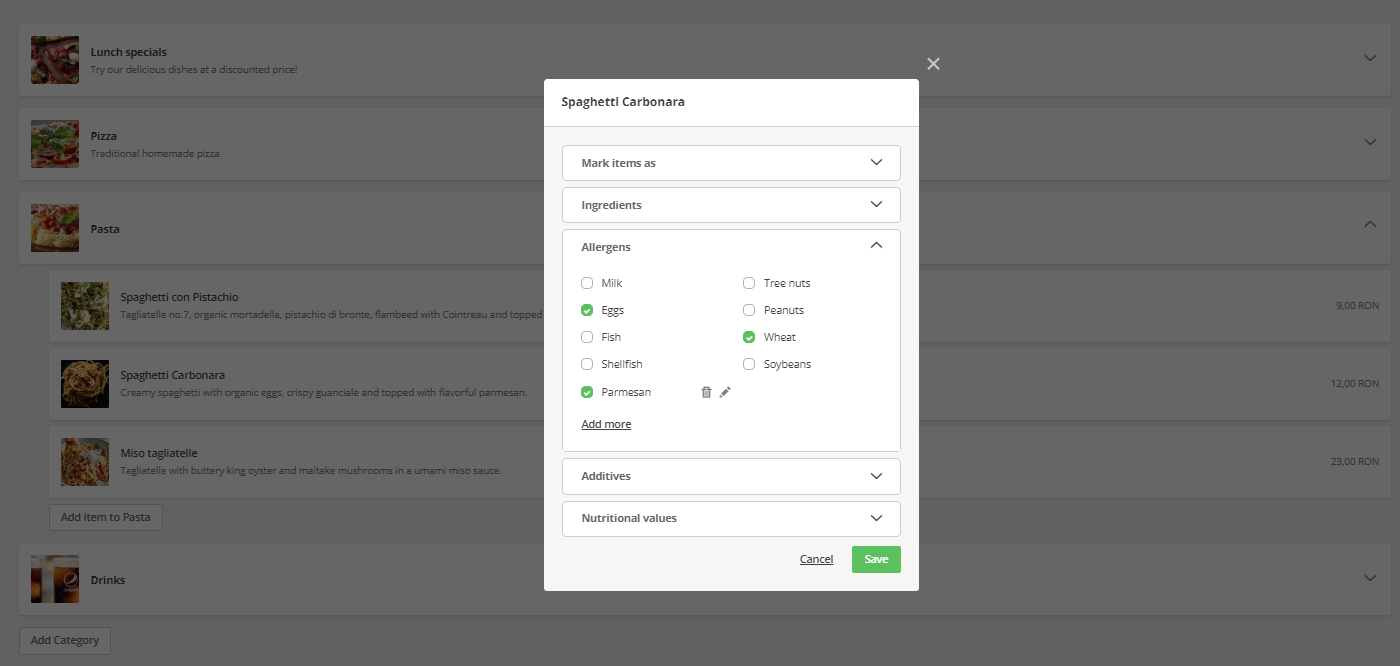Edit the Parmesan allergen using pencil icon
The height and width of the screenshot is (666, 1400).
click(724, 391)
